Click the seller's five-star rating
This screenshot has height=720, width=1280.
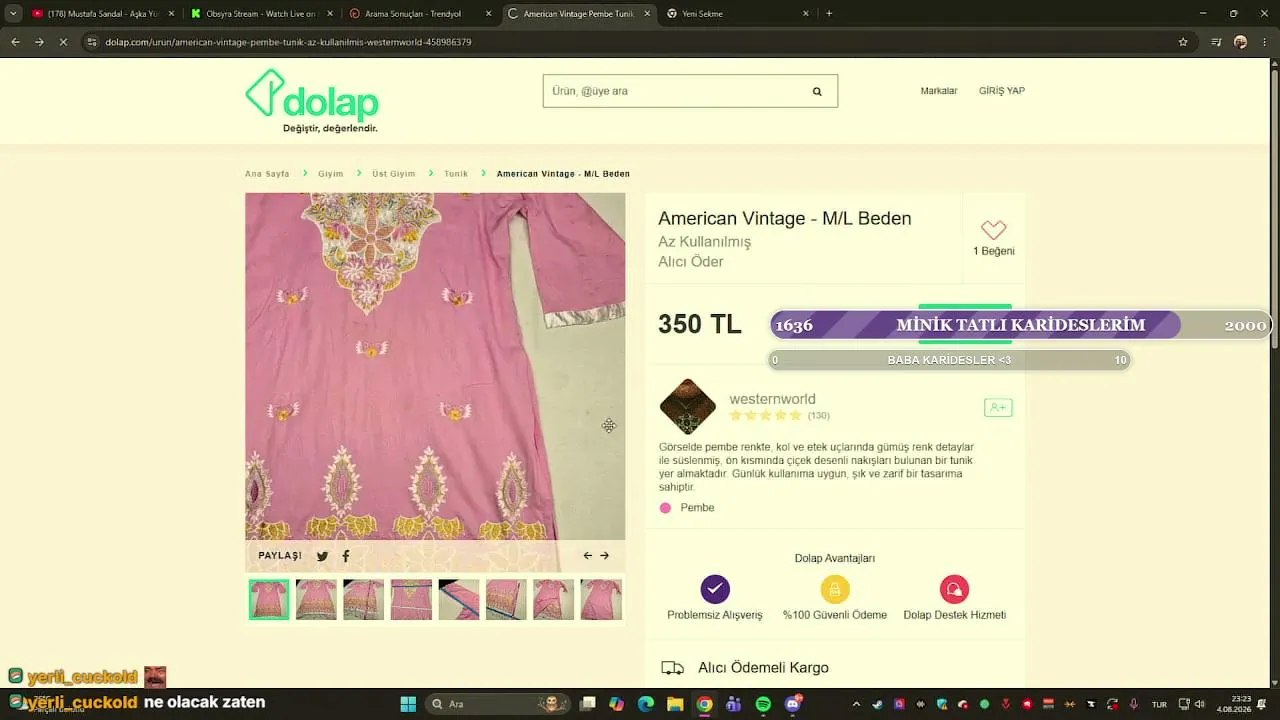[766, 415]
